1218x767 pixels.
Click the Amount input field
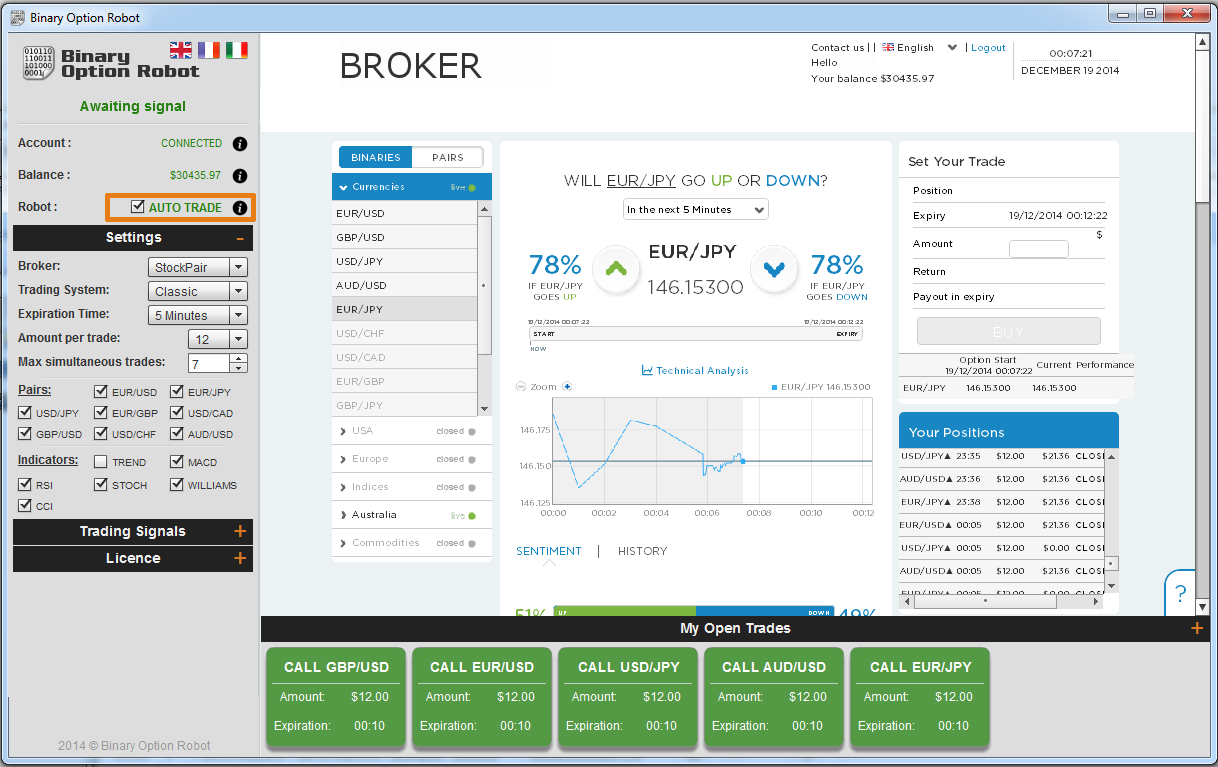(1039, 249)
